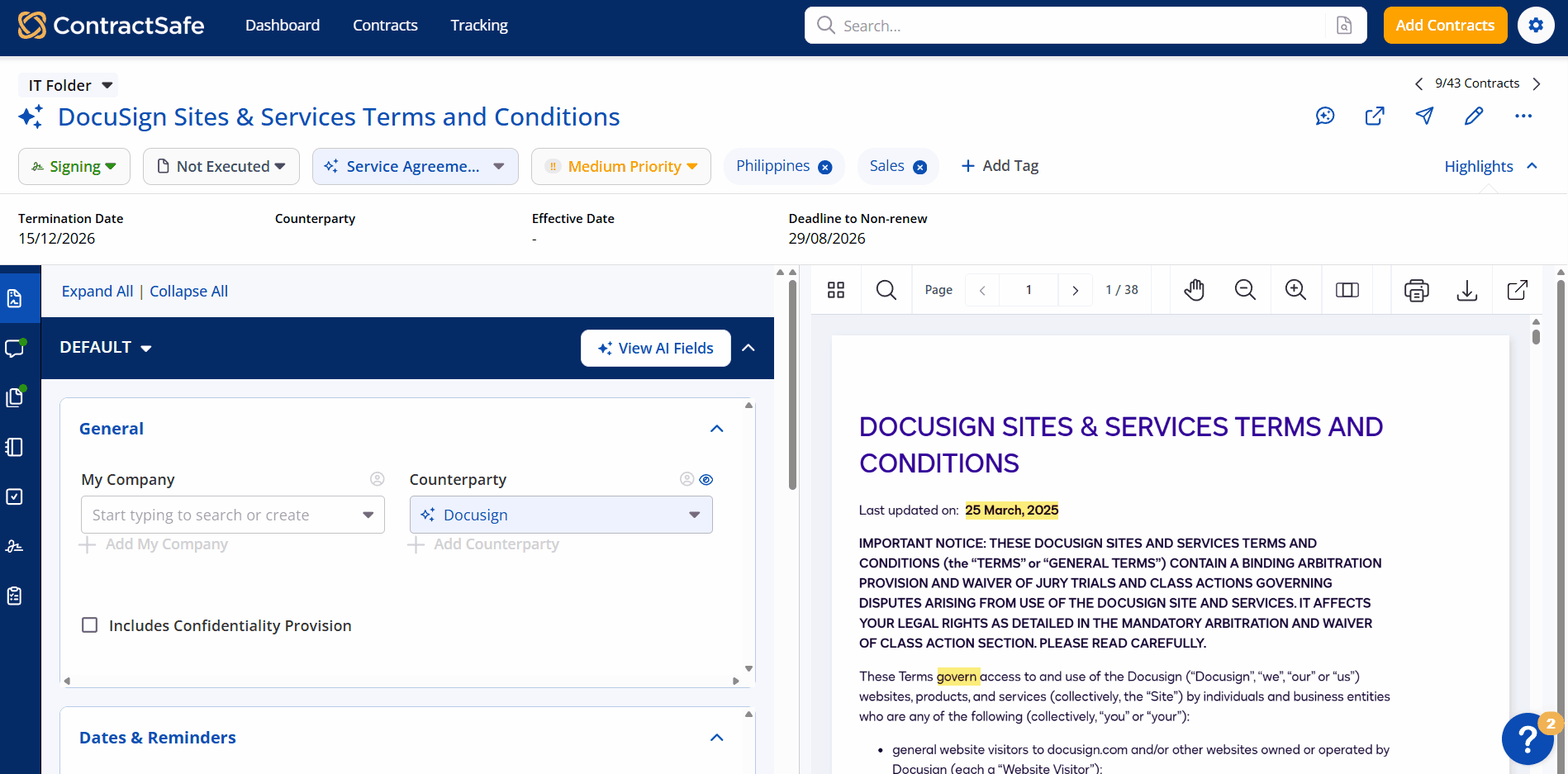This screenshot has width=1568, height=774.
Task: Click the Expand All link
Action: click(x=97, y=292)
